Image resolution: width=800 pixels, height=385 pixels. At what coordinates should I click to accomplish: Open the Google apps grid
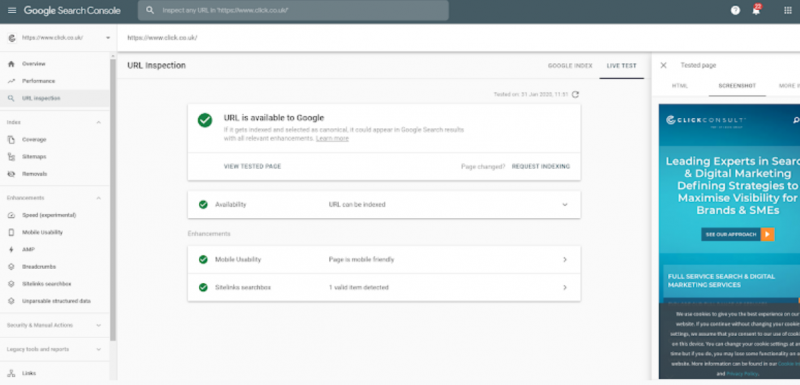click(788, 10)
